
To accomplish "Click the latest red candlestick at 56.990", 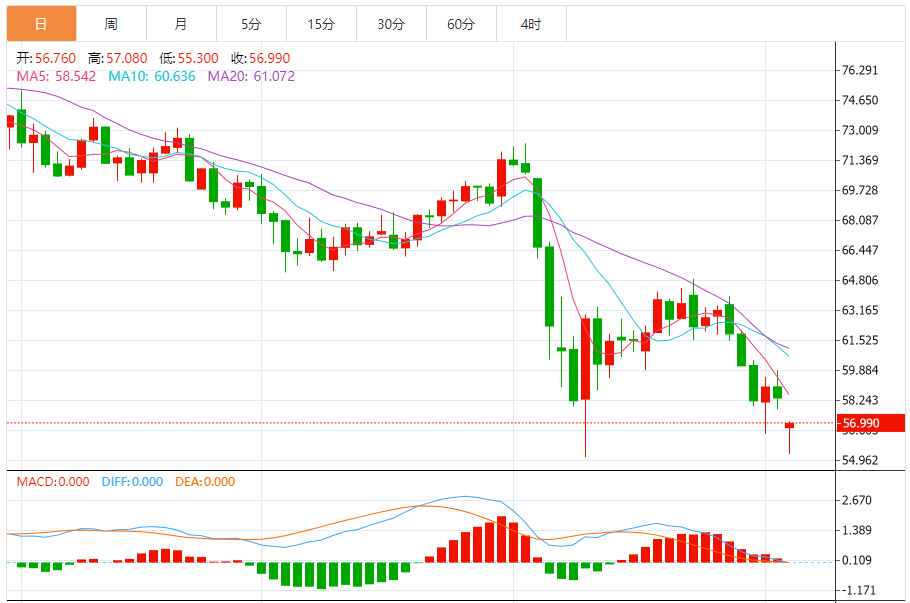I will tap(789, 425).
